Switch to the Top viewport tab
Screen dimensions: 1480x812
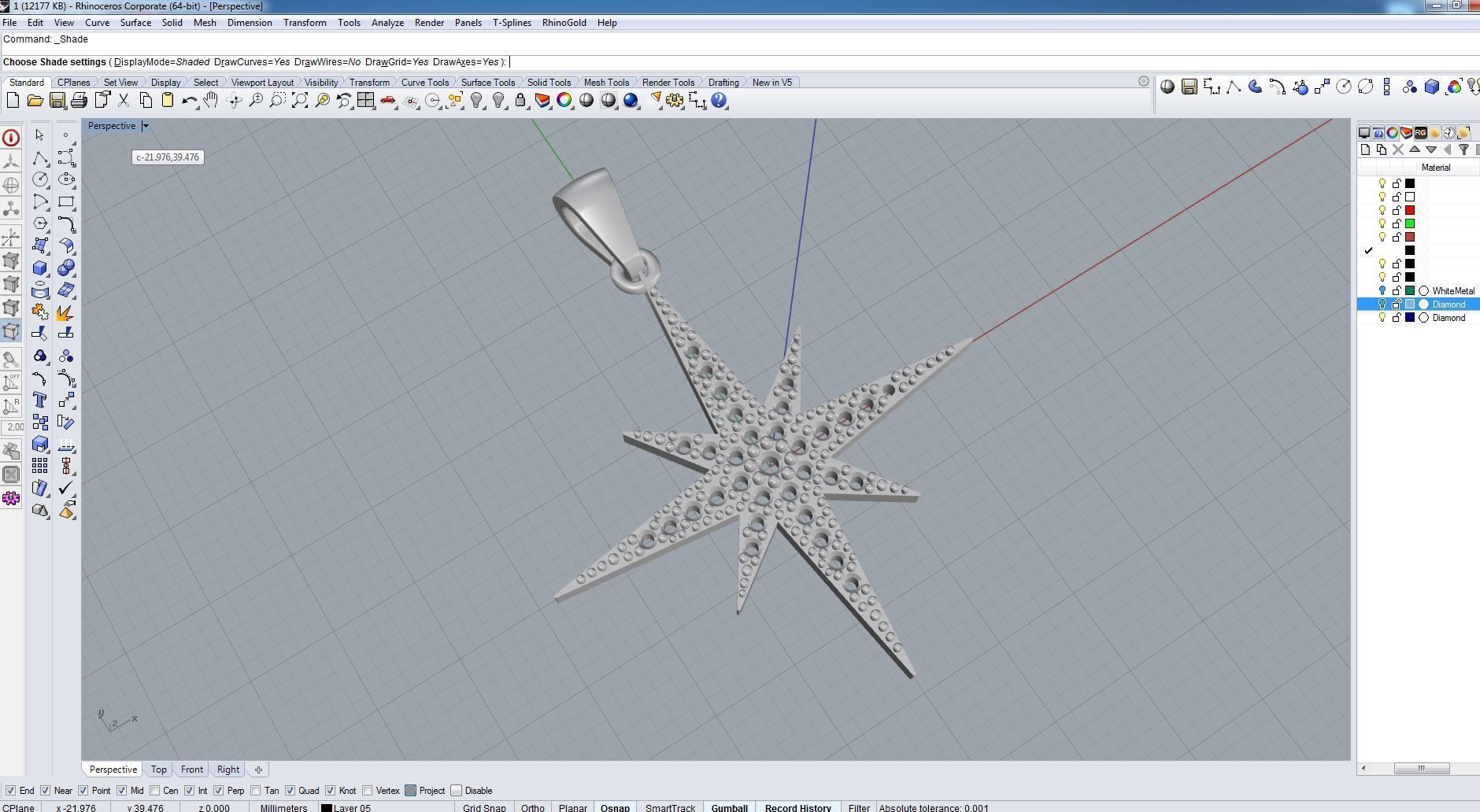coord(158,770)
